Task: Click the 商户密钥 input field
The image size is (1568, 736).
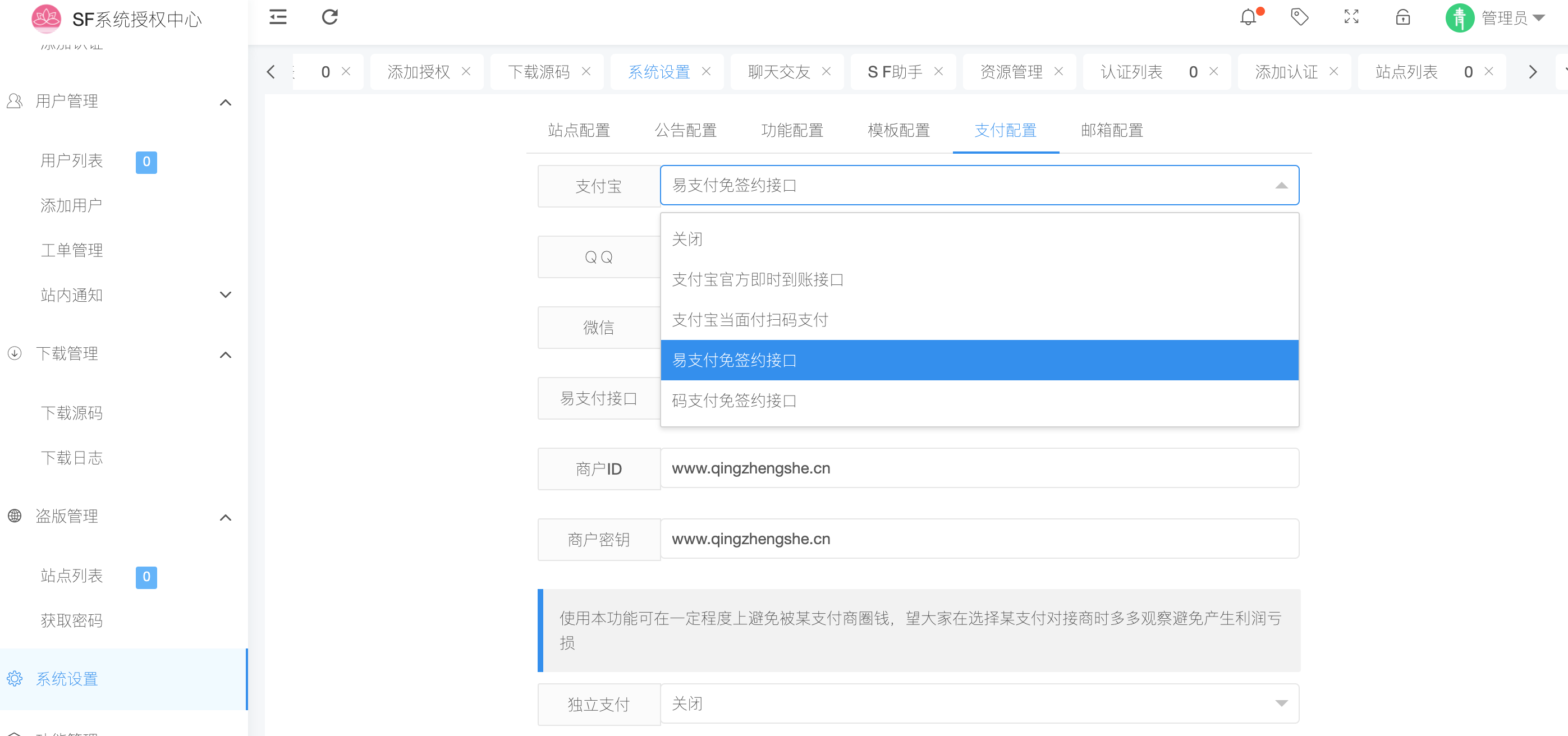Action: point(979,539)
